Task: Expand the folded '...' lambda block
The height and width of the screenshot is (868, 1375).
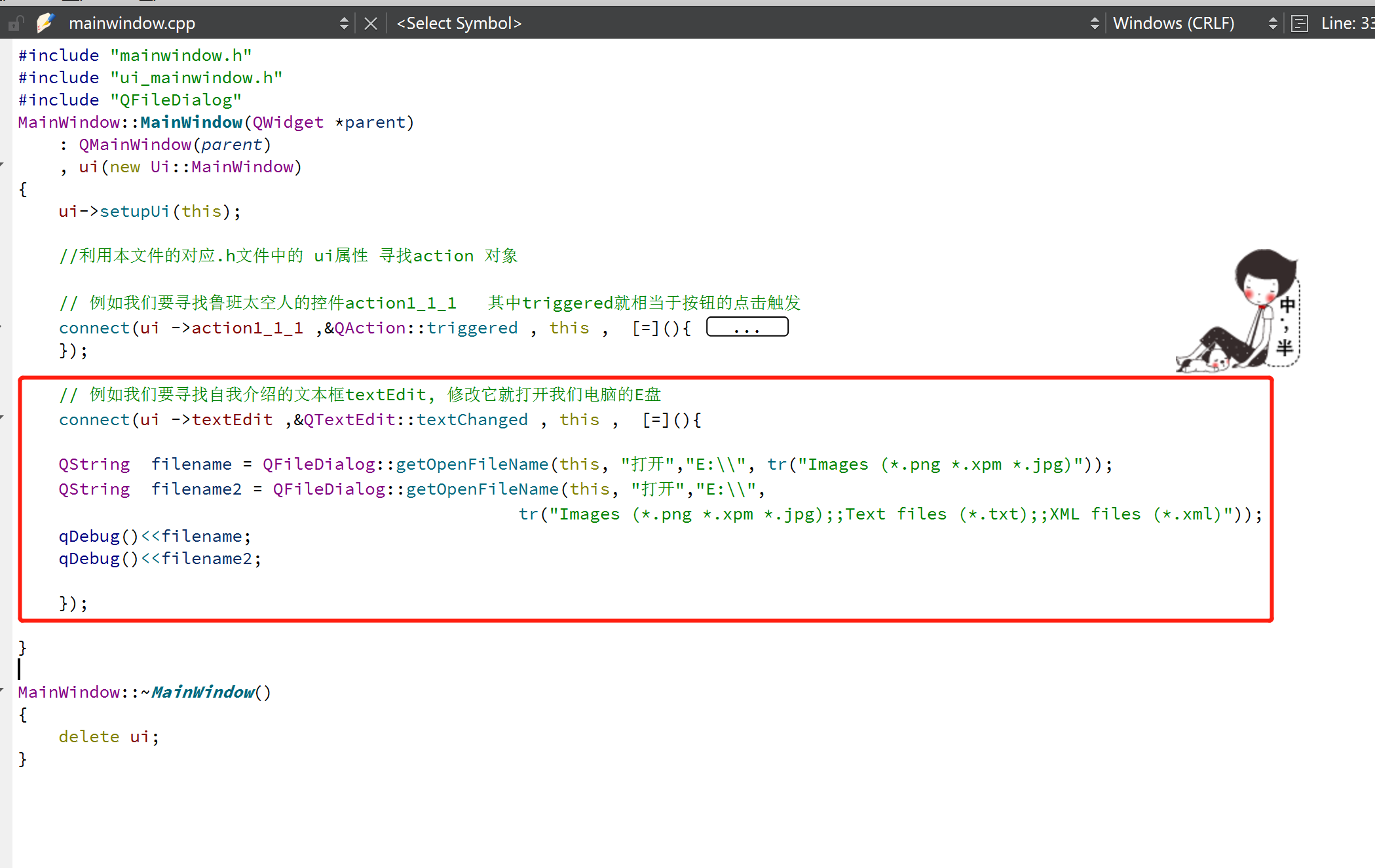Action: (747, 327)
